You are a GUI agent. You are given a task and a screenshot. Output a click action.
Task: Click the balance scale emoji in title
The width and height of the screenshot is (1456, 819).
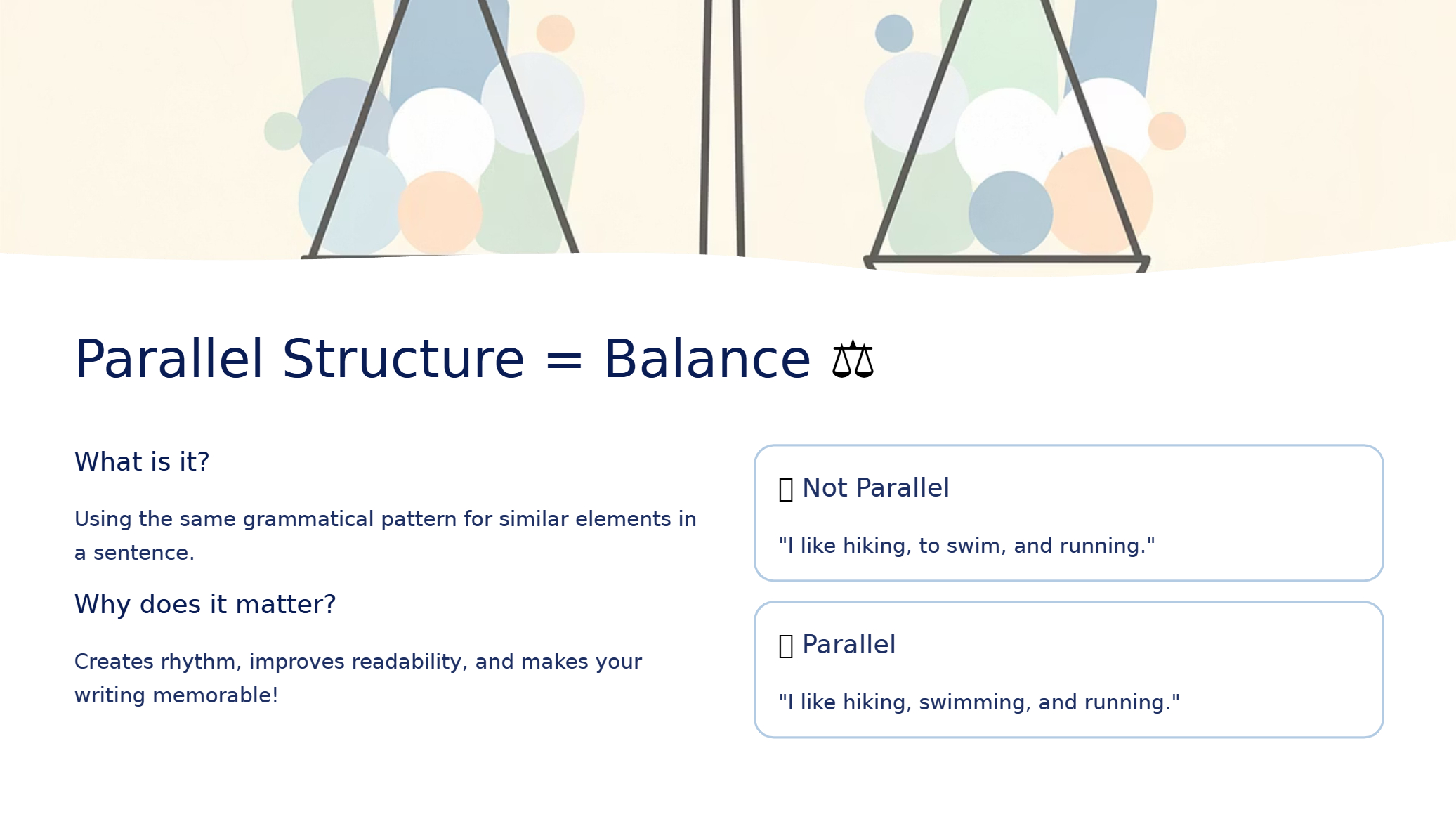click(x=853, y=360)
